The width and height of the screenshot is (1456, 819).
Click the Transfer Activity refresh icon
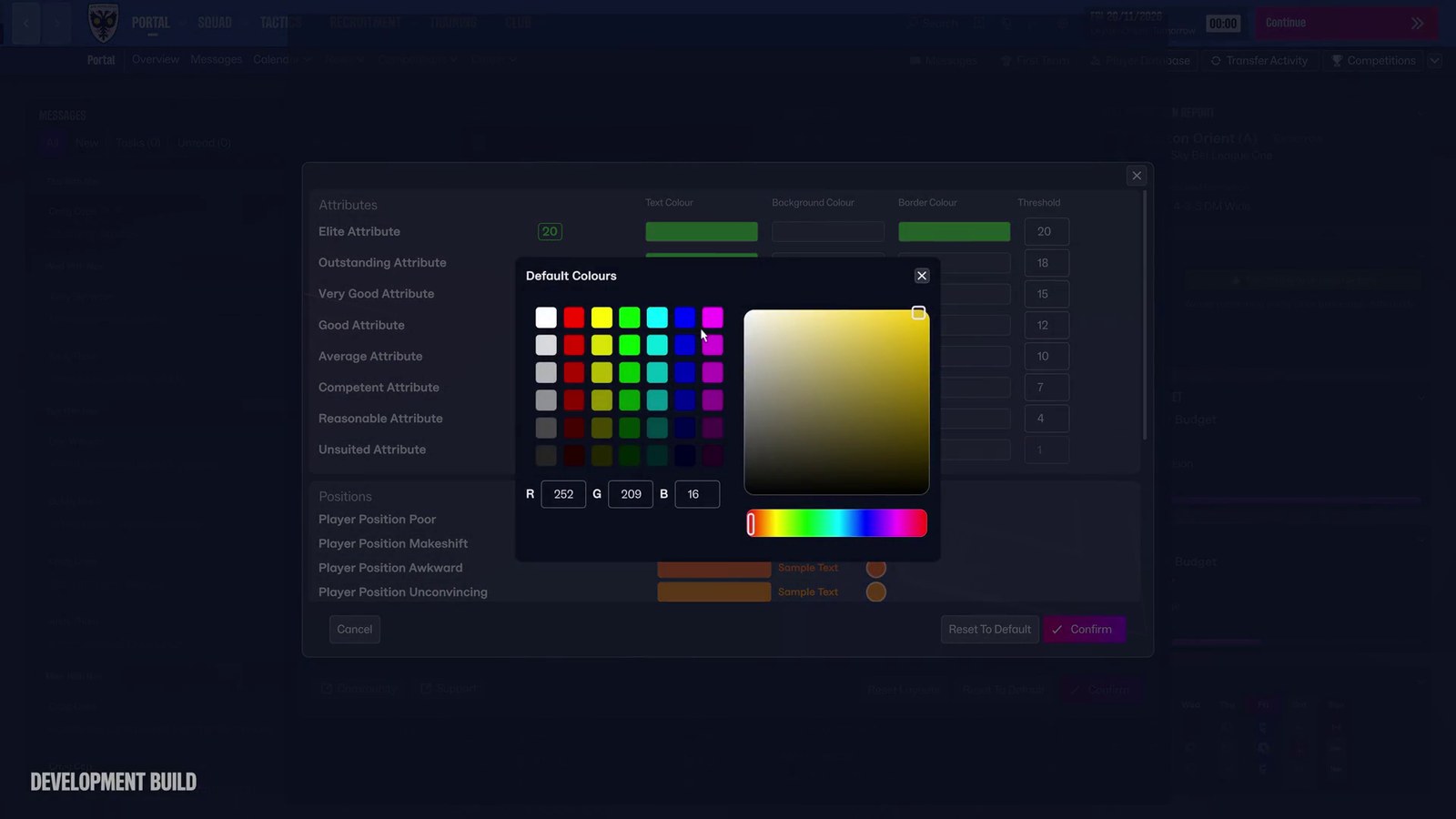coord(1216,61)
